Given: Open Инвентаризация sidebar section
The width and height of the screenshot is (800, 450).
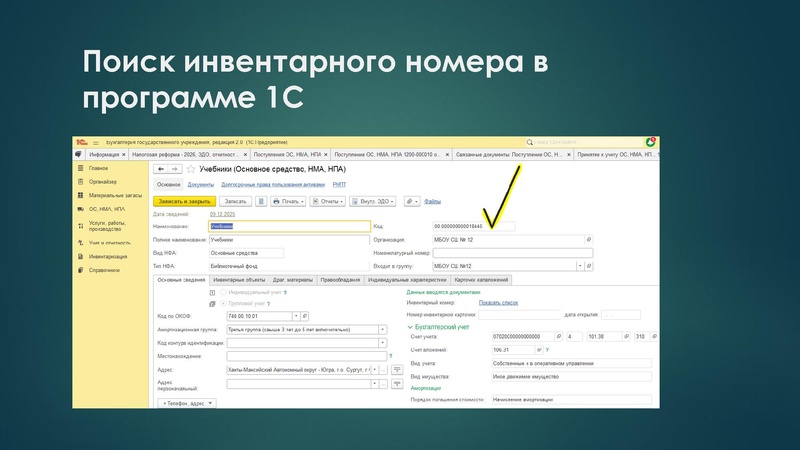Looking at the screenshot, I should [108, 257].
